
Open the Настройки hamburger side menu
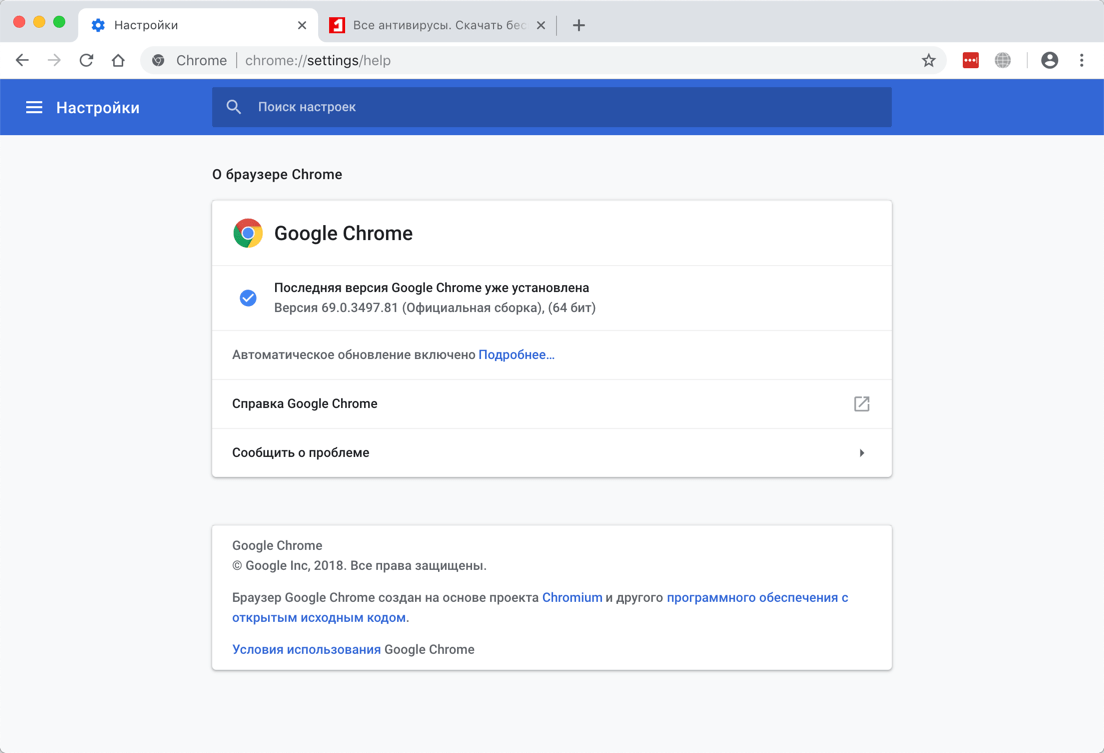34,107
